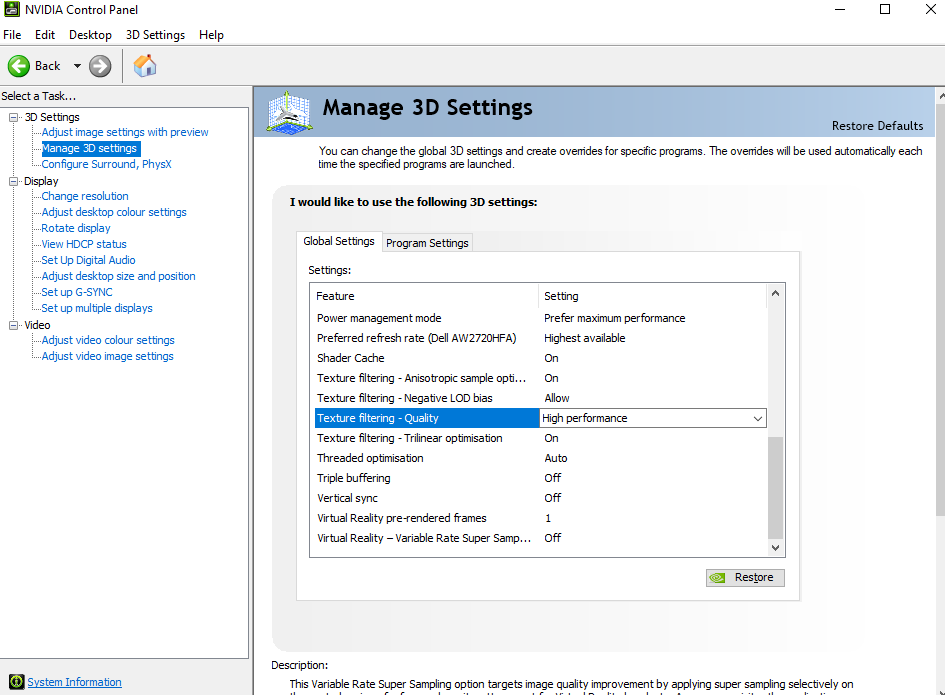Select Adjust desktop colour settings
945x695 pixels.
[112, 211]
